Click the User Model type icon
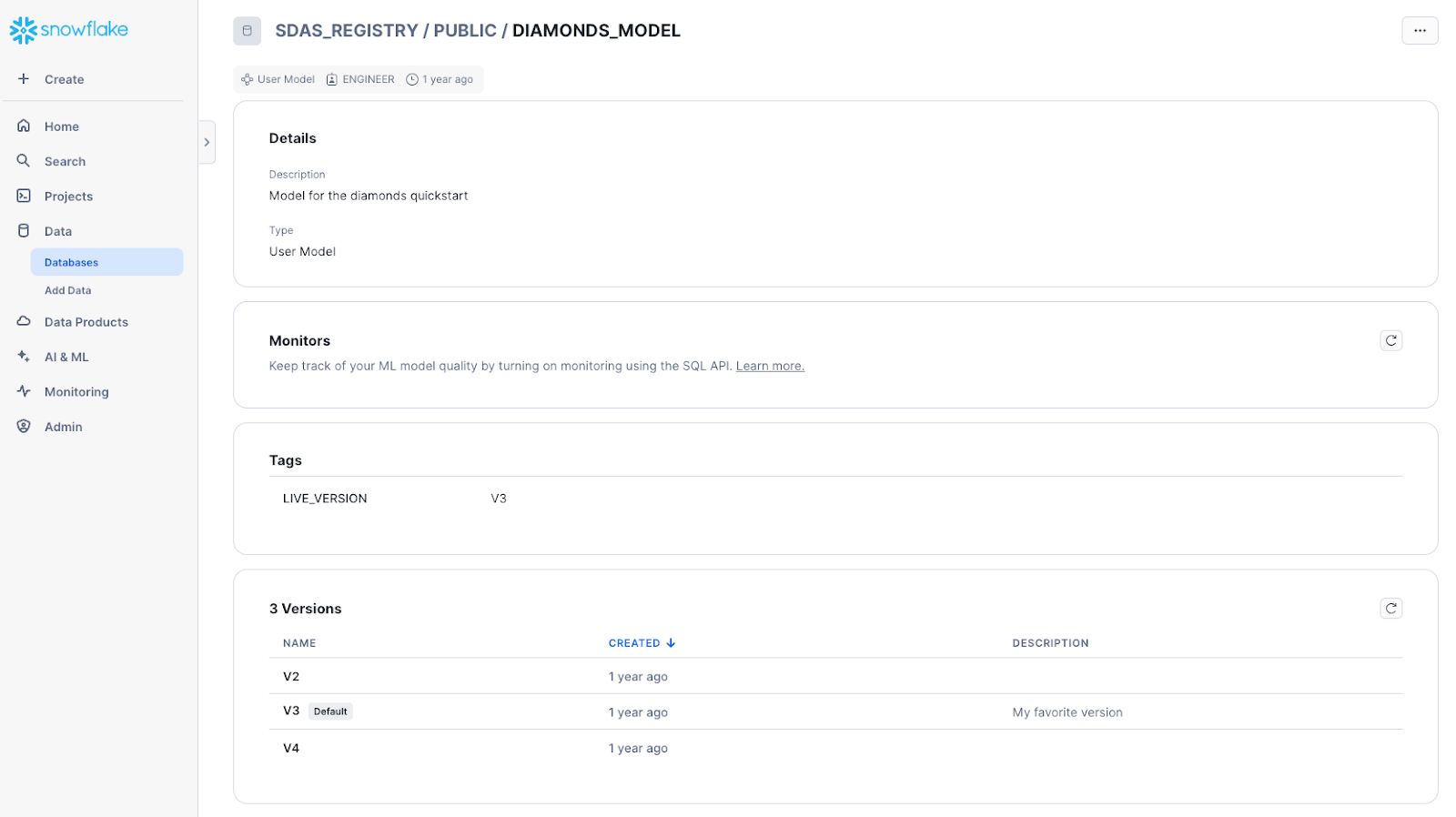Screen dimensions: 1456x817 pyautogui.click(x=247, y=79)
